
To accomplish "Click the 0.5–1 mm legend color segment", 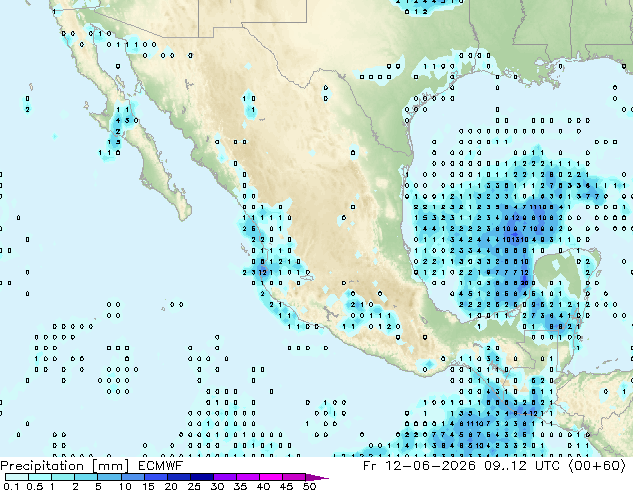I will (x=40, y=477).
